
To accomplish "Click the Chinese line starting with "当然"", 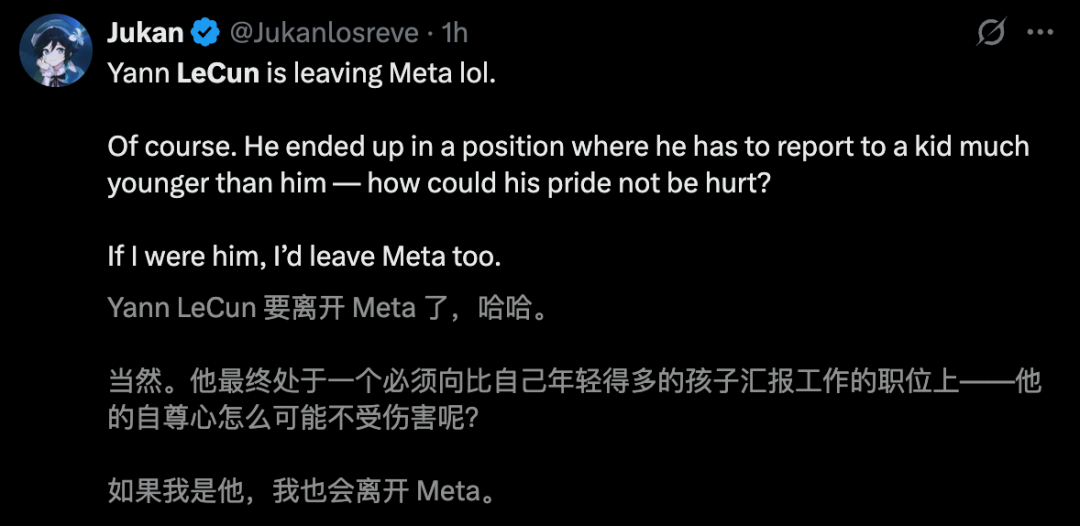I will [575, 381].
